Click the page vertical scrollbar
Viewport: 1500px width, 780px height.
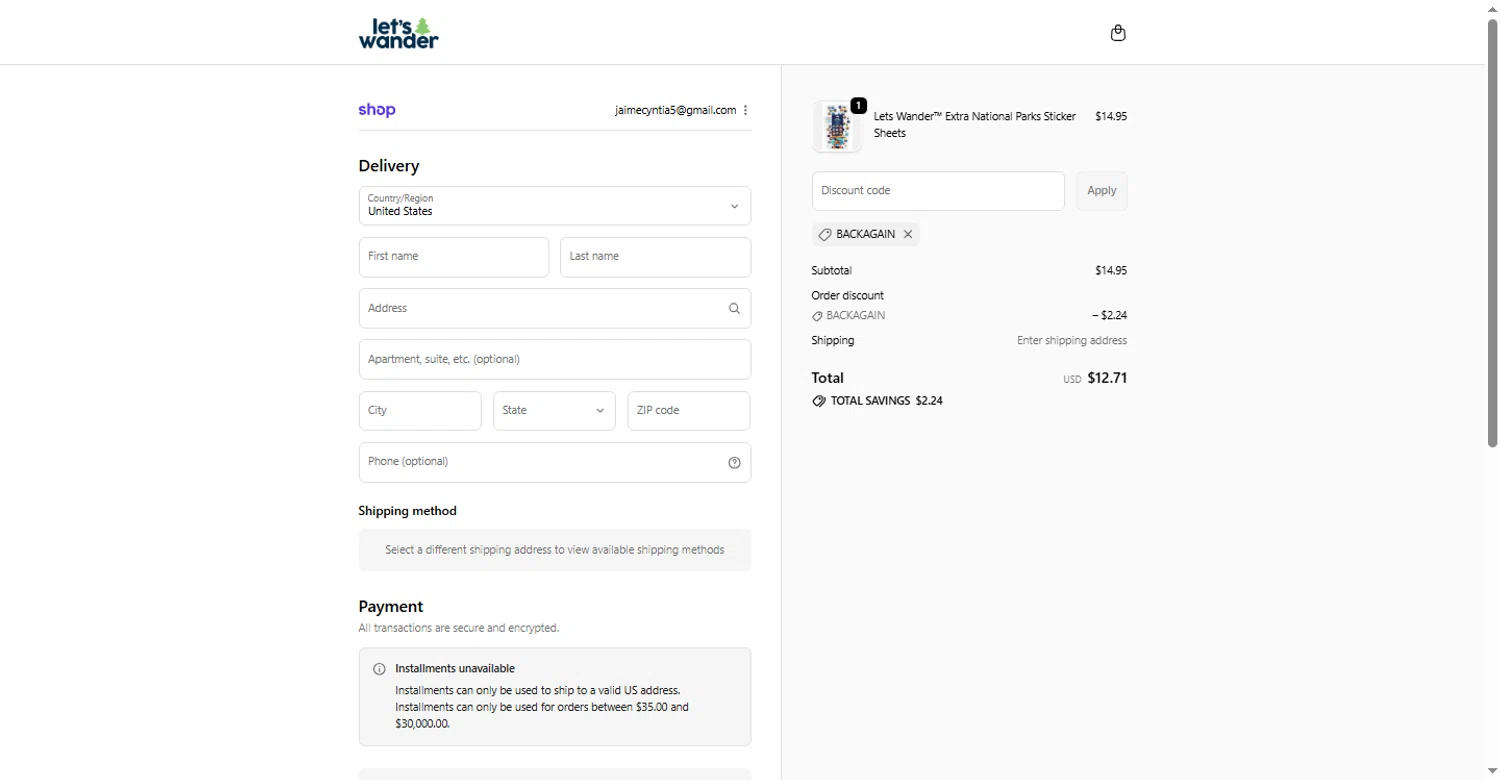coord(1492,232)
